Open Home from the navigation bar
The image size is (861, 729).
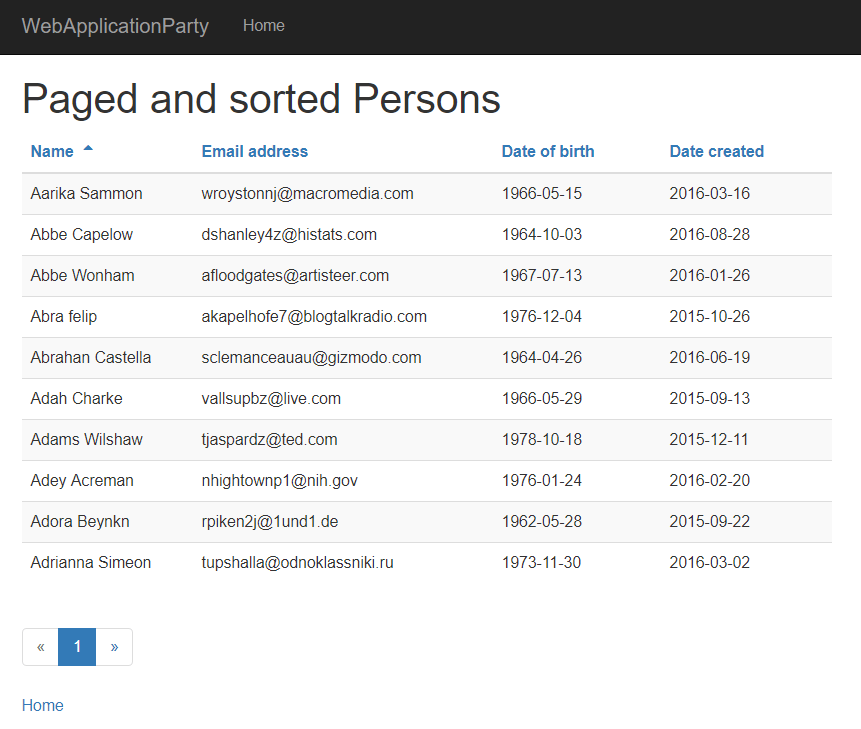coord(263,25)
